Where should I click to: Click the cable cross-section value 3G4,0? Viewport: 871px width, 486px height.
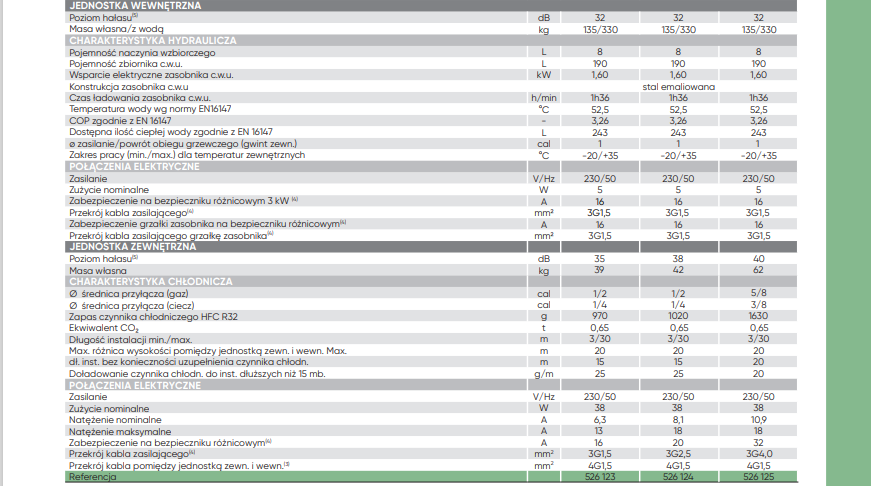point(758,454)
